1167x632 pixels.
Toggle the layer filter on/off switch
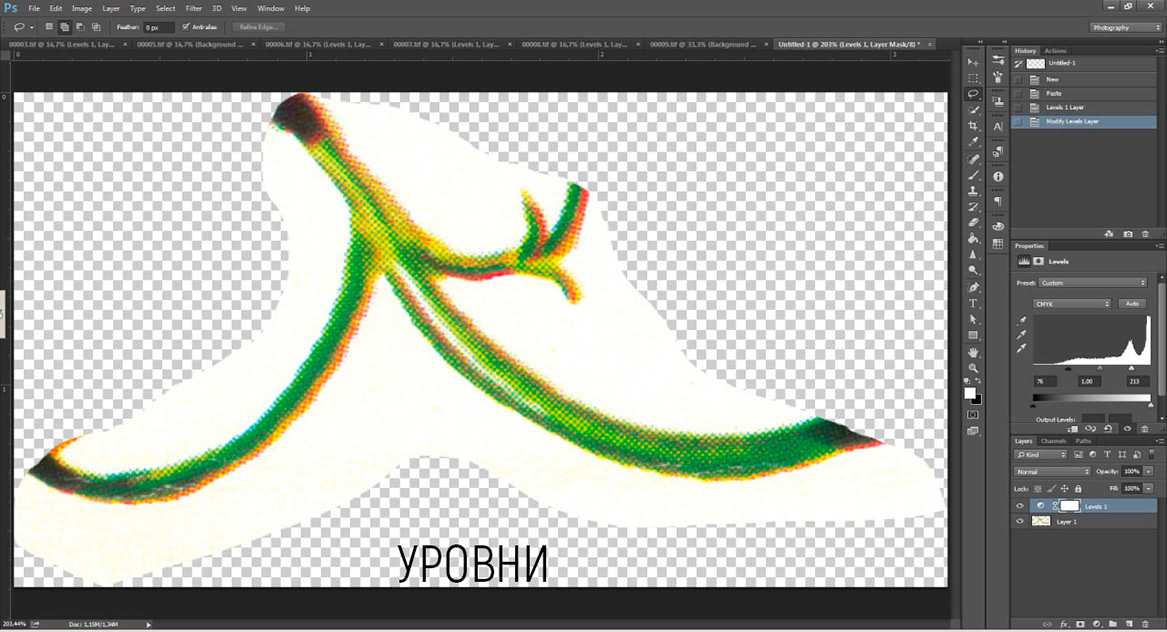click(x=1151, y=454)
